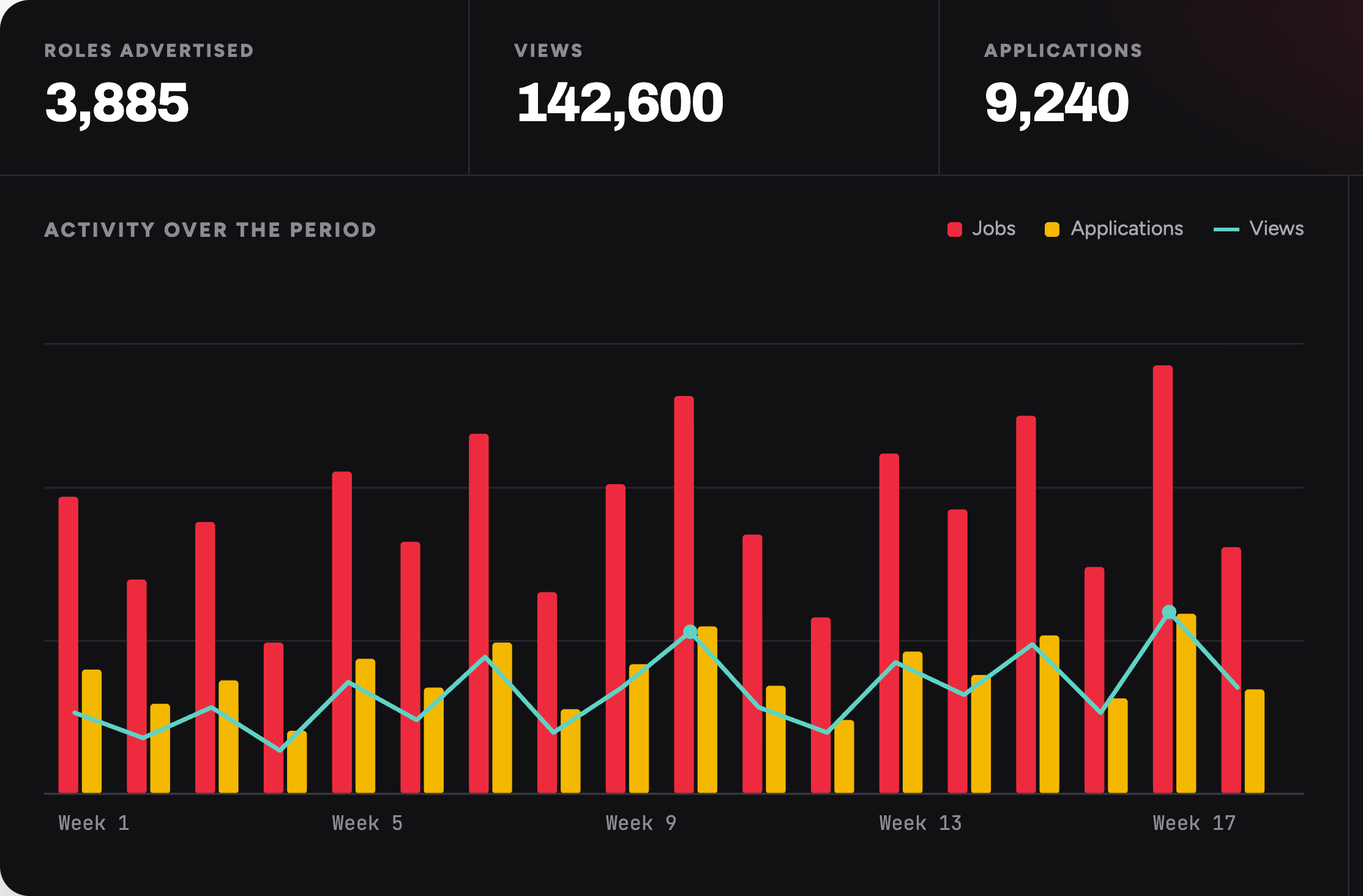1363x896 pixels.
Task: Select the 'Roles Advertised' stat label
Action: click(149, 50)
